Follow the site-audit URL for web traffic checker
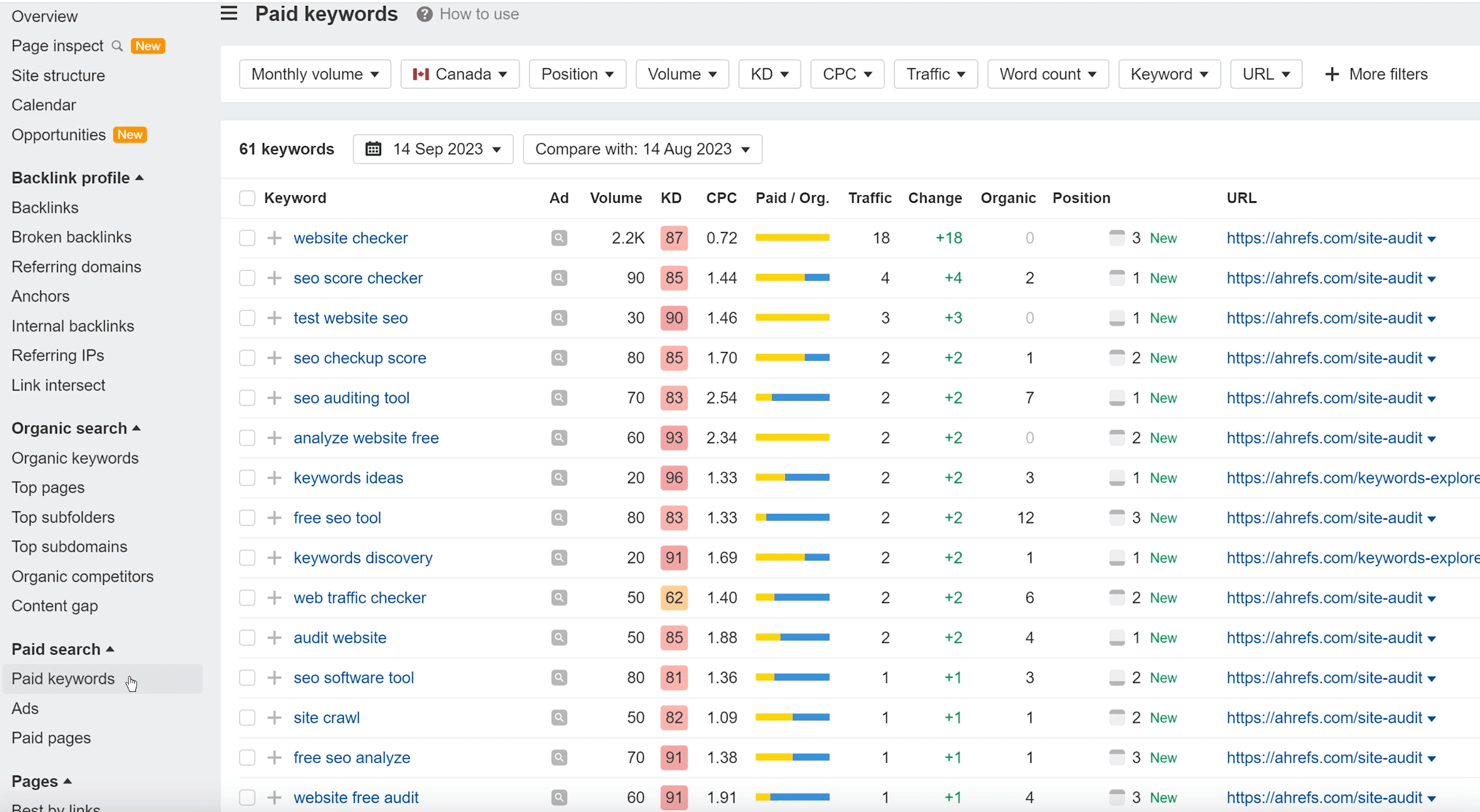The height and width of the screenshot is (812, 1480). click(1324, 597)
